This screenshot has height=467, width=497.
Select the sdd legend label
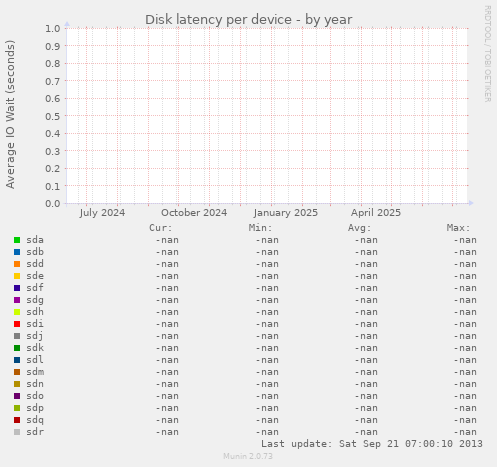[35, 264]
